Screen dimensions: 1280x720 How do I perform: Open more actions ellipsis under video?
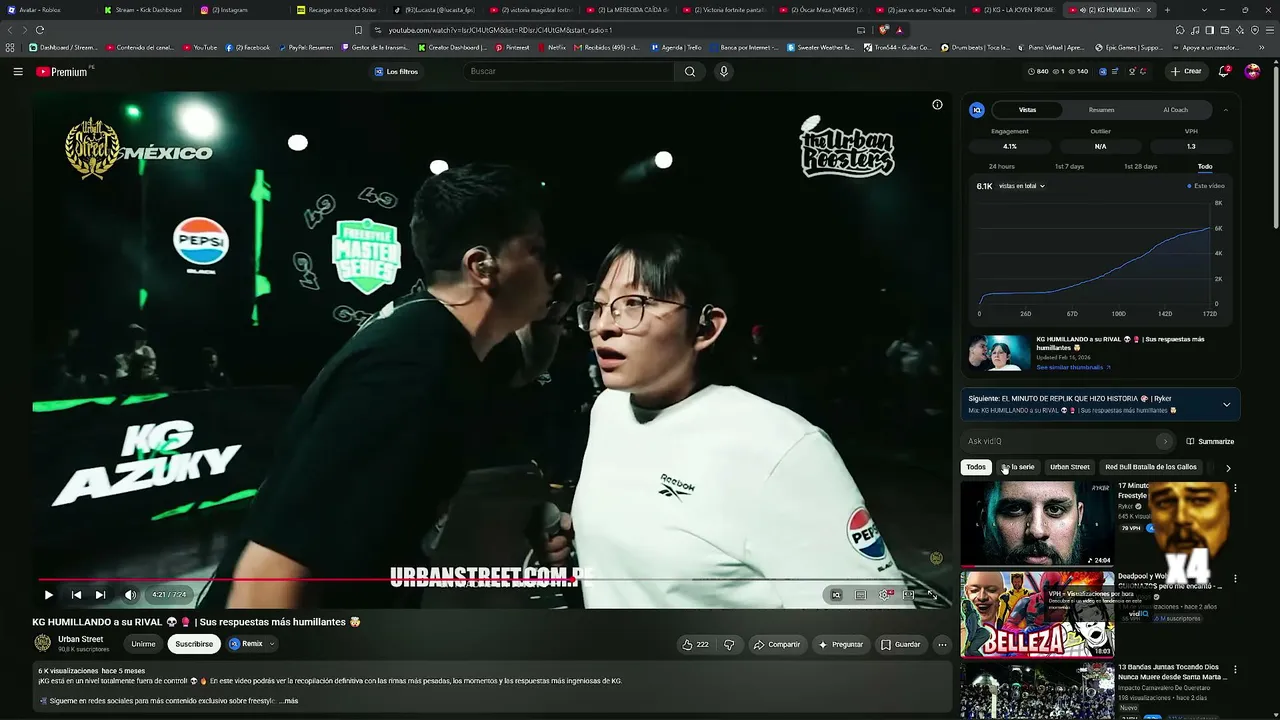coord(942,645)
